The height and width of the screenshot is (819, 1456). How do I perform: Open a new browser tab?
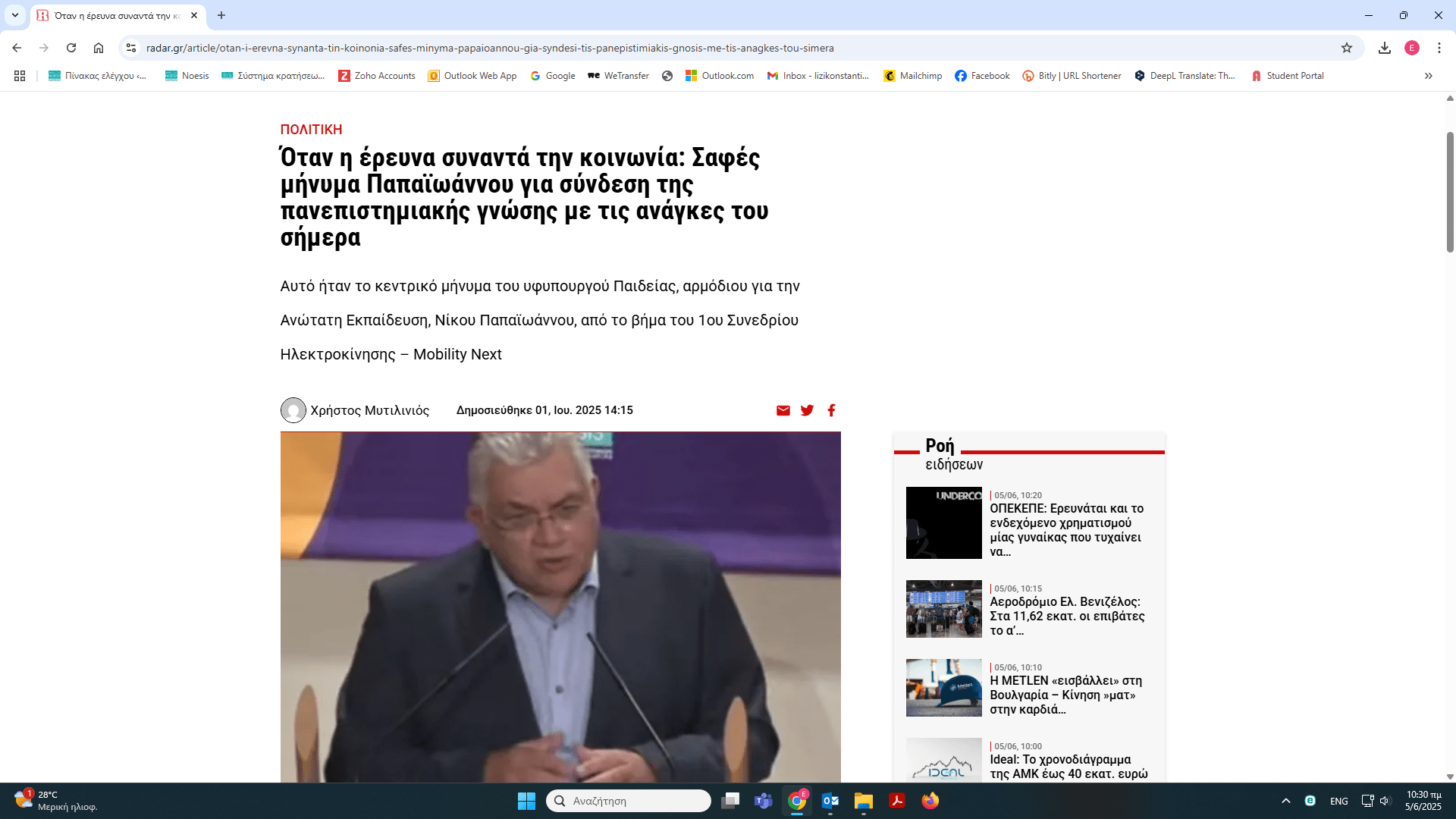pos(221,15)
